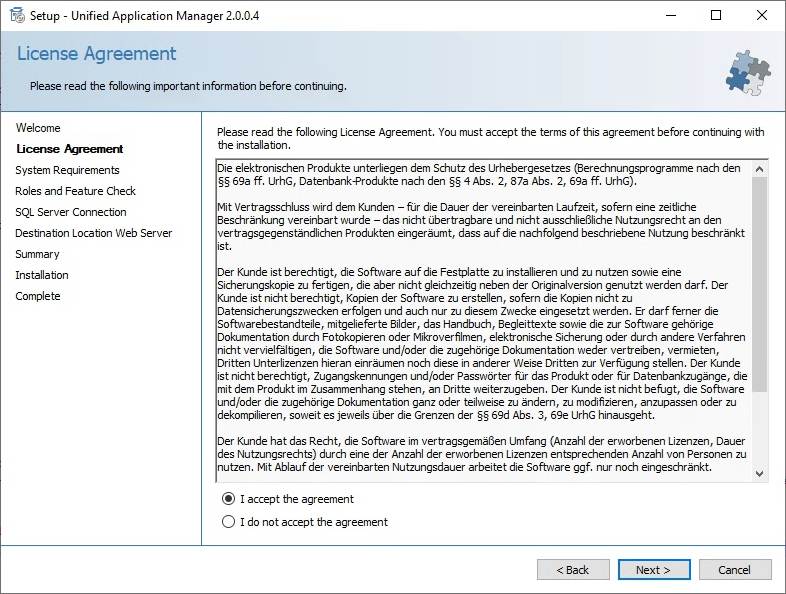Click Summary step in sidebar
The height and width of the screenshot is (594, 786).
tap(37, 254)
